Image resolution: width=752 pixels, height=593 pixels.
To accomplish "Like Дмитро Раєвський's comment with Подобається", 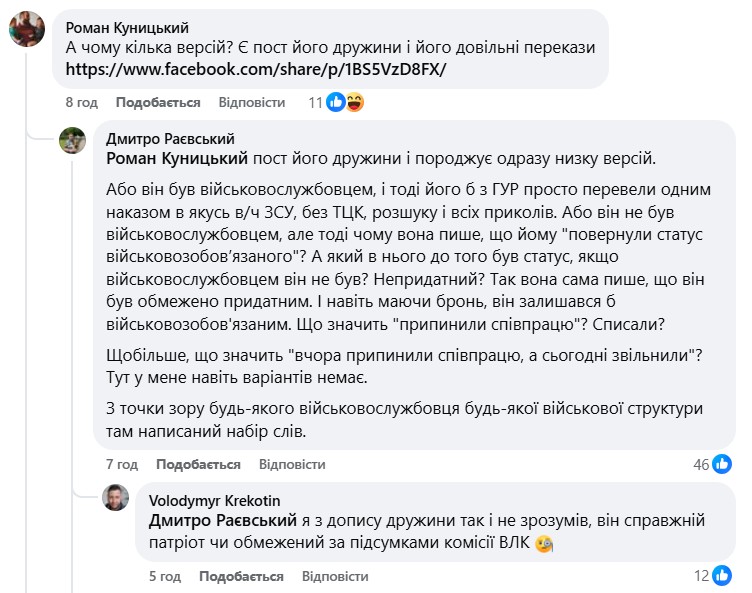I will click(198, 465).
